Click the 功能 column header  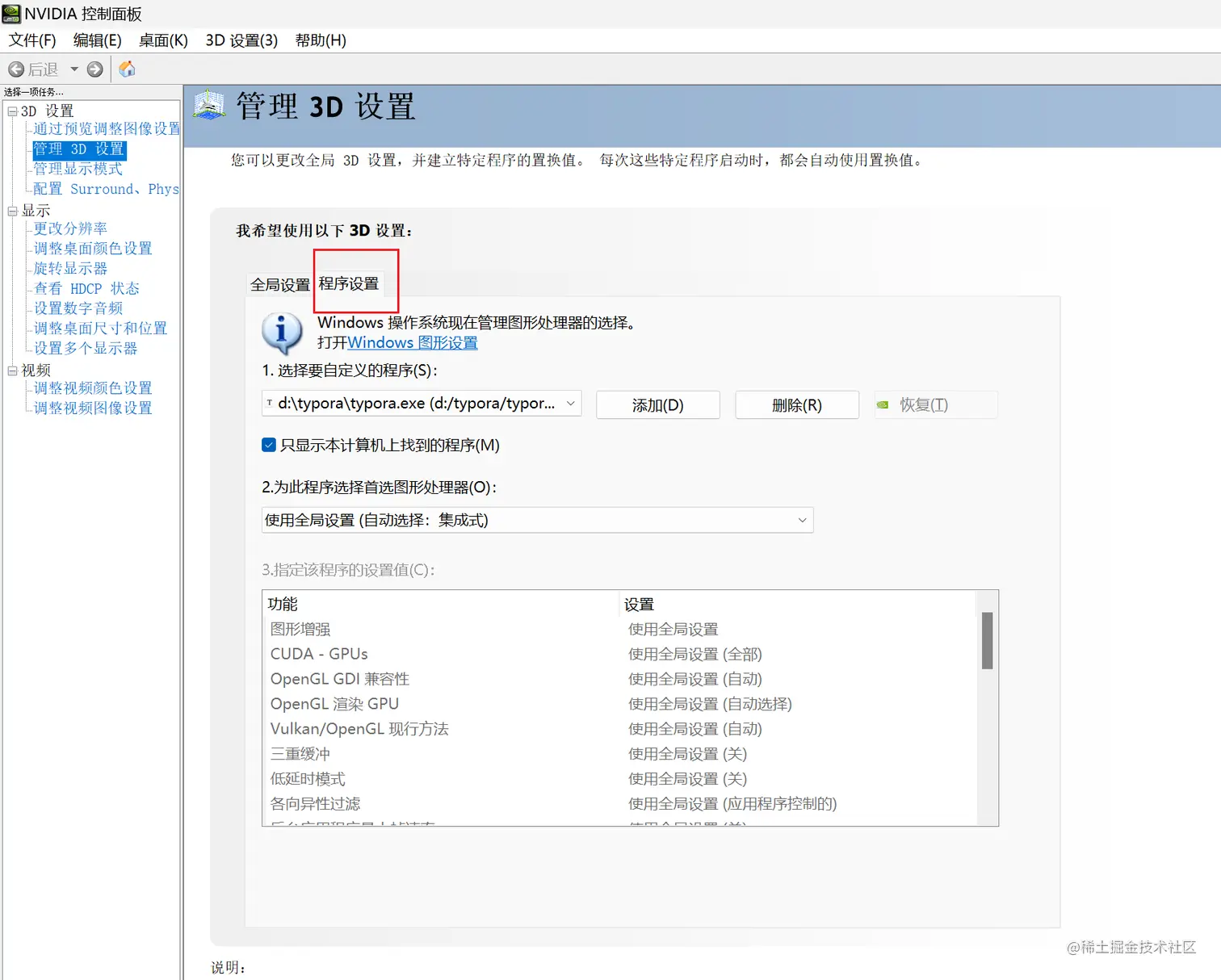click(x=440, y=604)
